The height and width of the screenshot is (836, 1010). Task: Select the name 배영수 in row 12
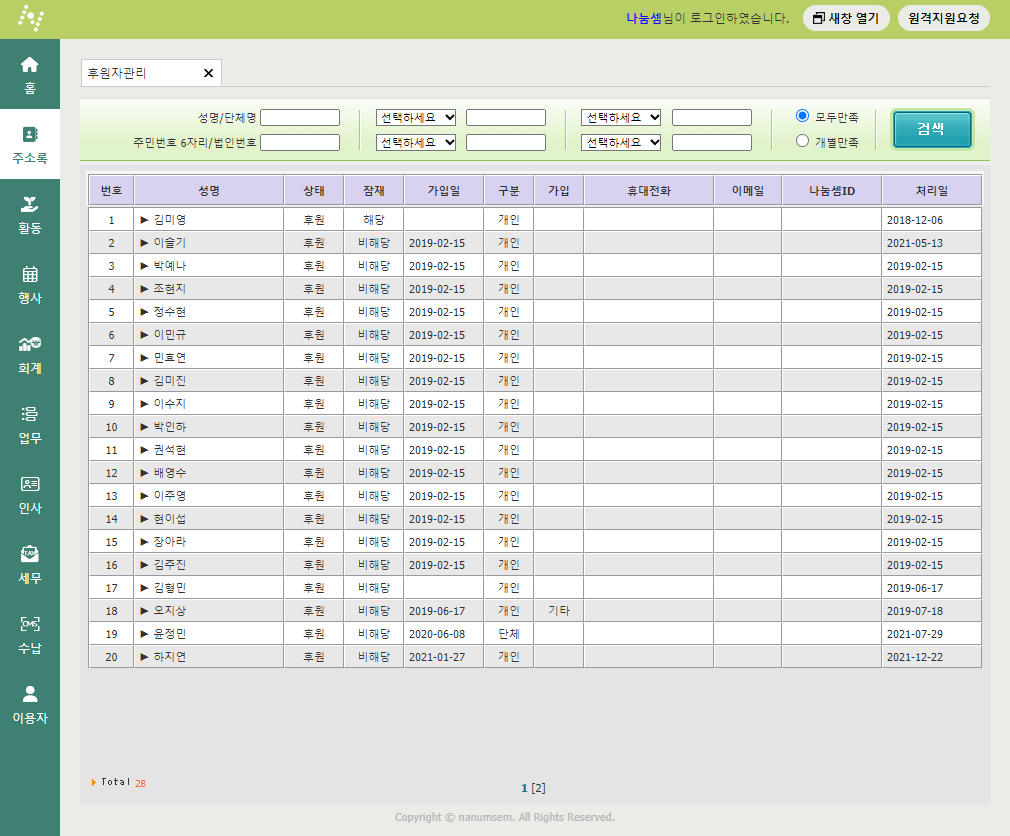(x=169, y=473)
